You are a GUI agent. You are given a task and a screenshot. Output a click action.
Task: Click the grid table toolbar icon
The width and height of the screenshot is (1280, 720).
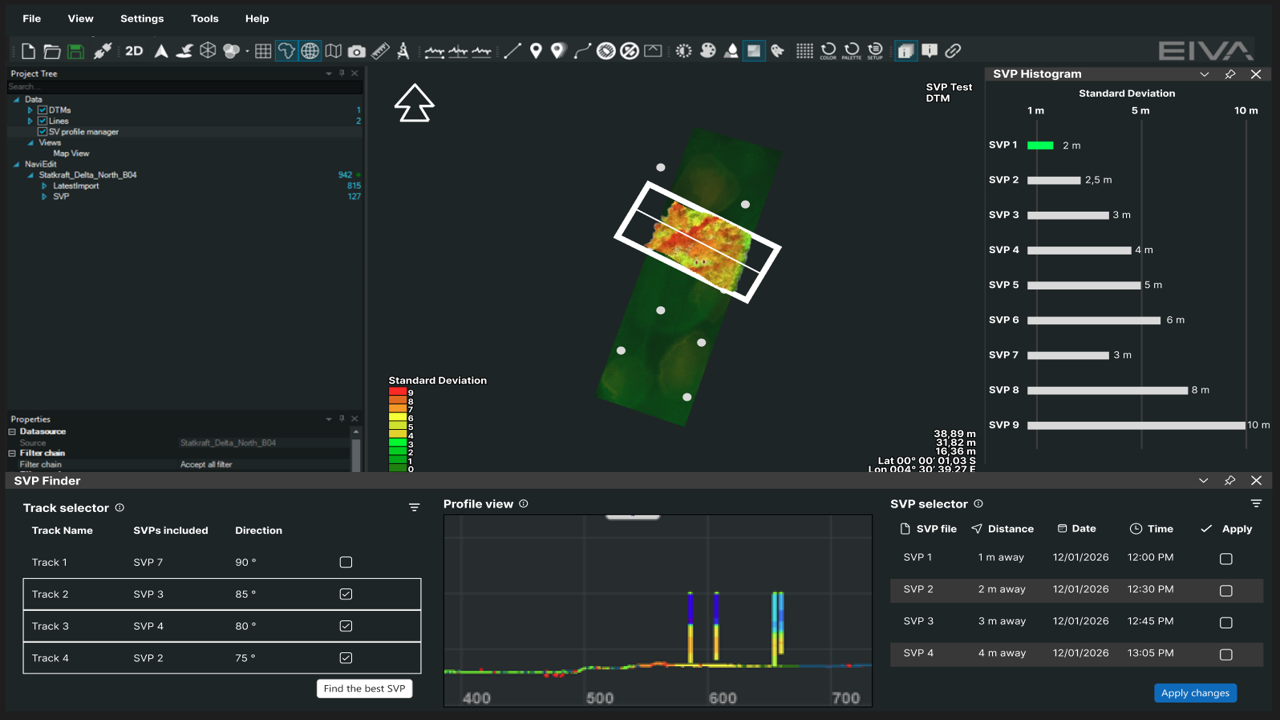point(263,51)
